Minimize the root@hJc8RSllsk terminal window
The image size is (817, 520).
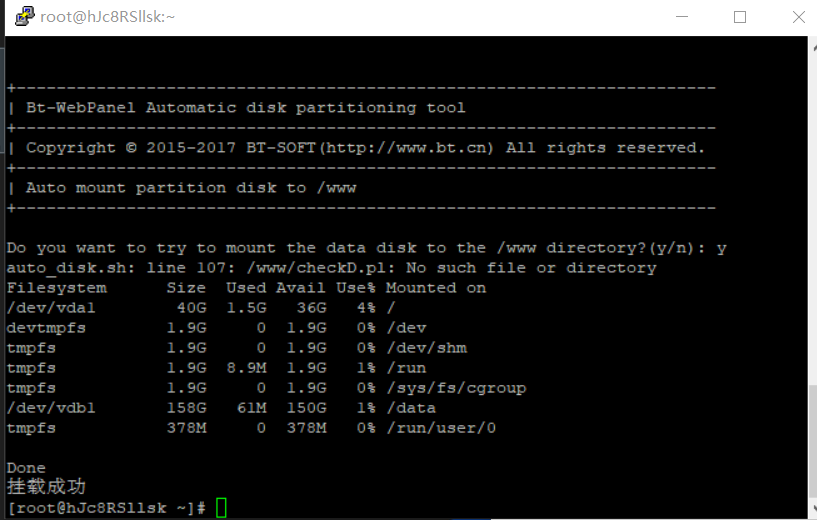[x=682, y=17]
